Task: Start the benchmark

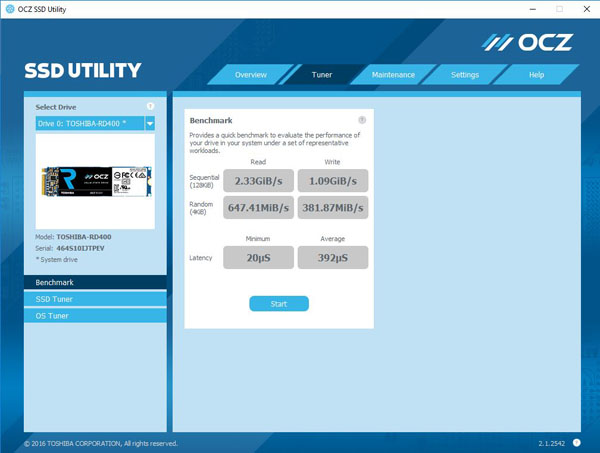Action: [x=279, y=304]
